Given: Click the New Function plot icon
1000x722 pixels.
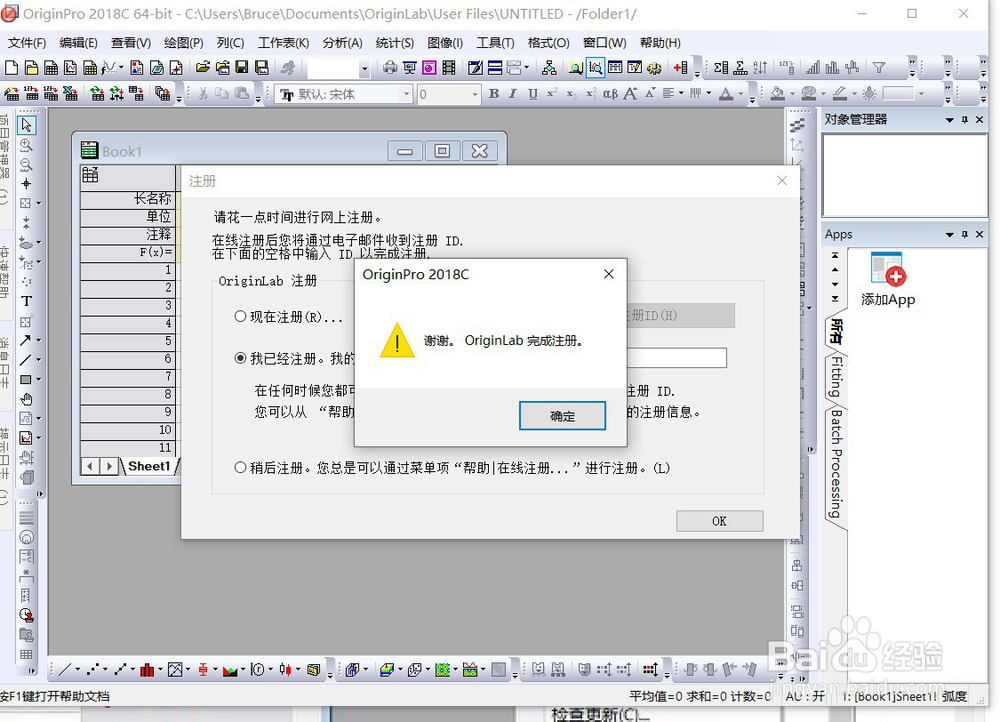Looking at the screenshot, I should point(108,68).
